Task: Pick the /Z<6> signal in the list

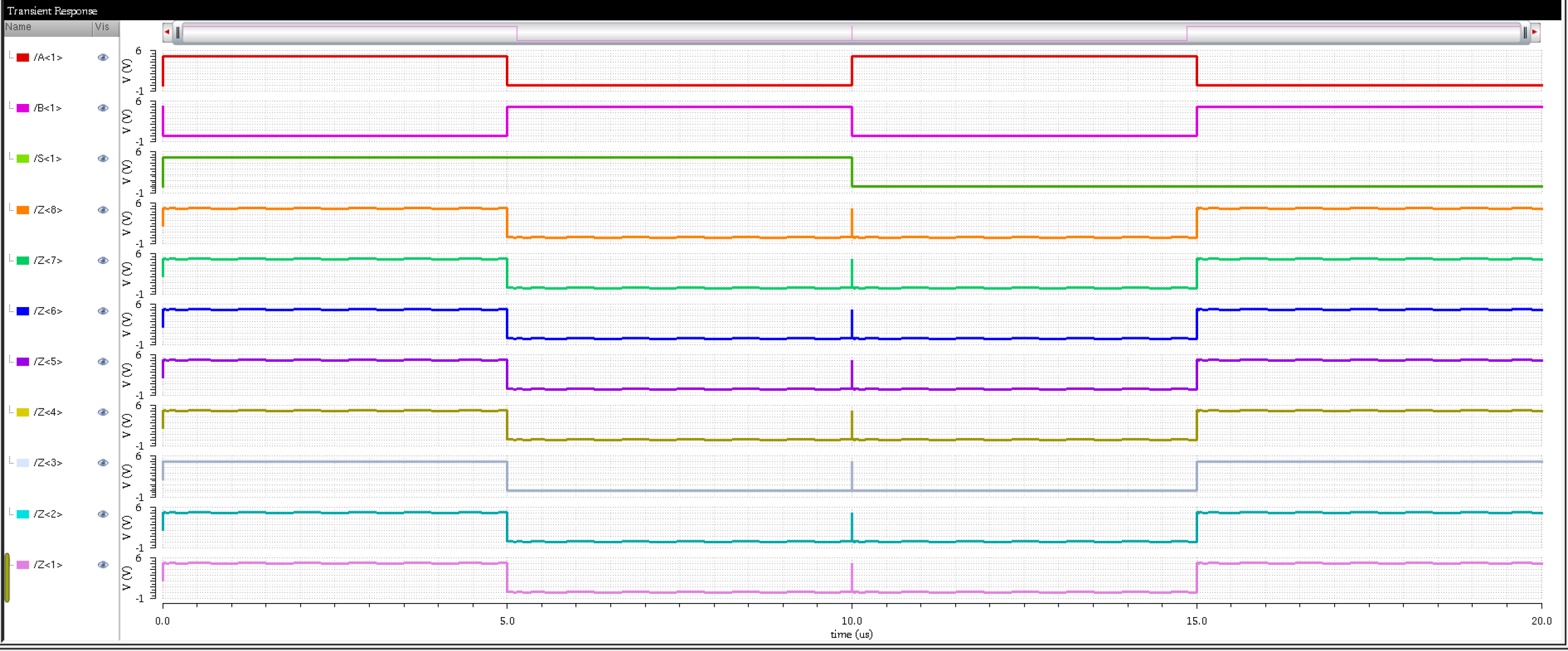Action: click(48, 311)
